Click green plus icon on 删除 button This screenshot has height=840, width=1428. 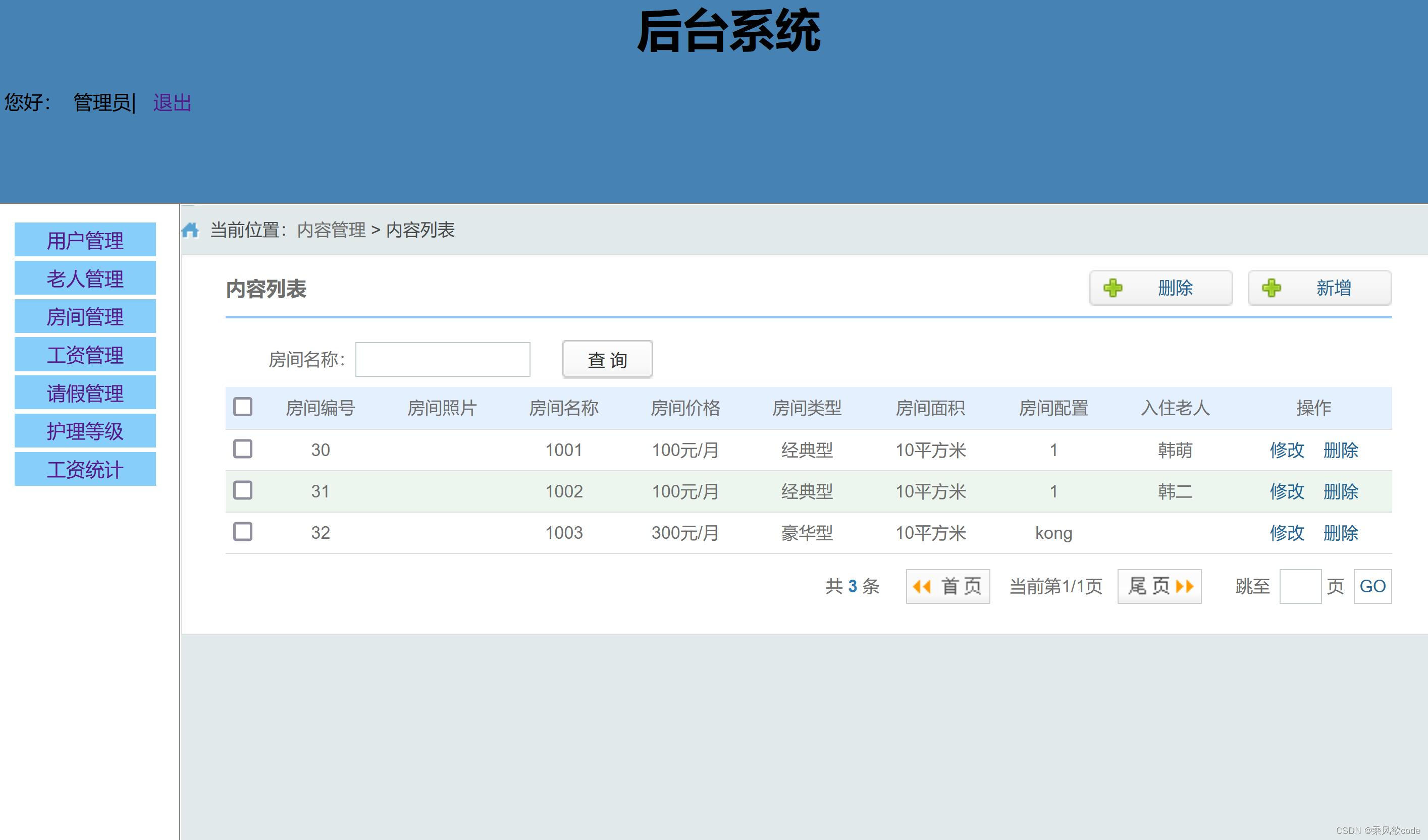coord(1113,288)
